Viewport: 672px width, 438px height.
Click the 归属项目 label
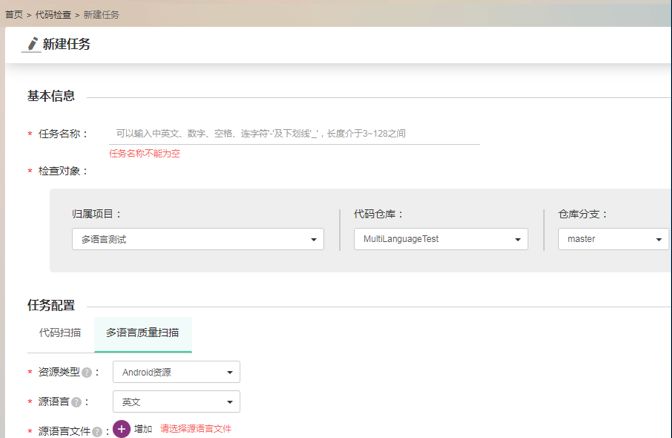coord(96,214)
